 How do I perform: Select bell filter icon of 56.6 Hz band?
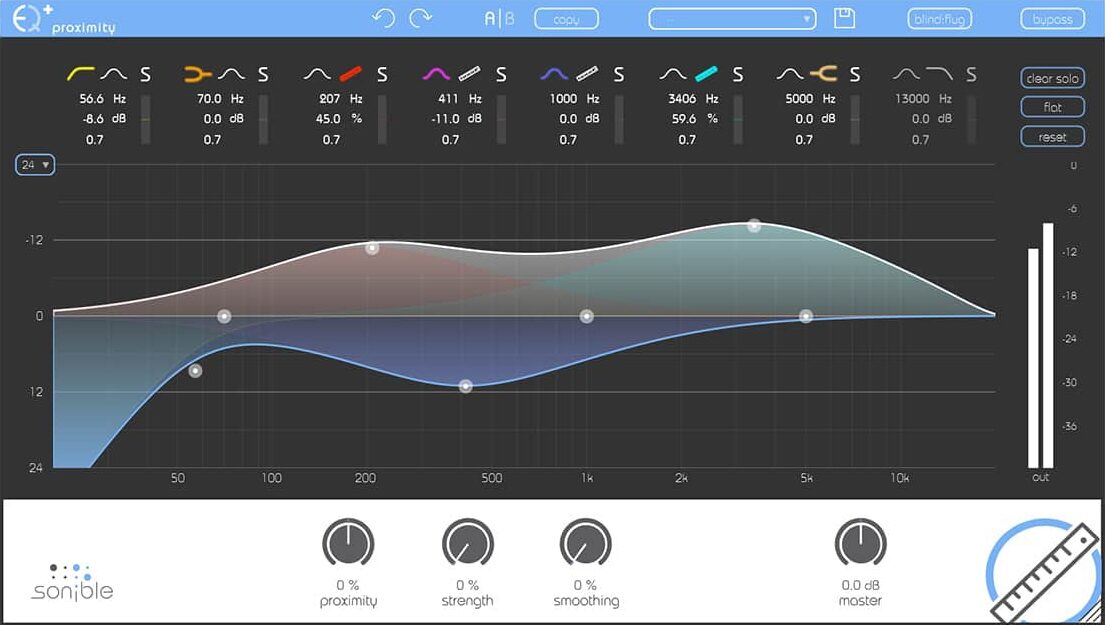coord(113,73)
